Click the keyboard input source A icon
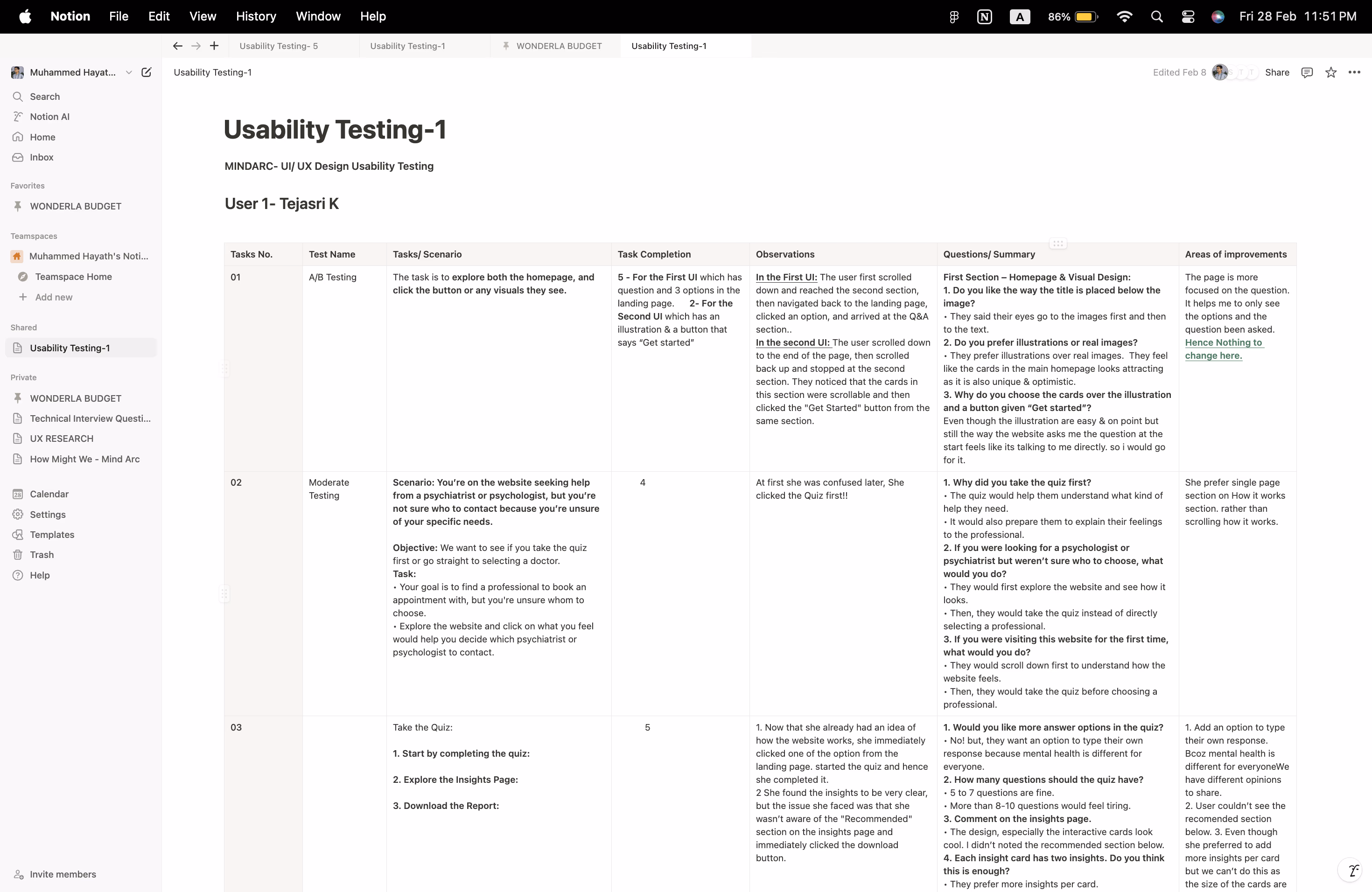Screen dimensions: 1372x892 [x=1020, y=17]
